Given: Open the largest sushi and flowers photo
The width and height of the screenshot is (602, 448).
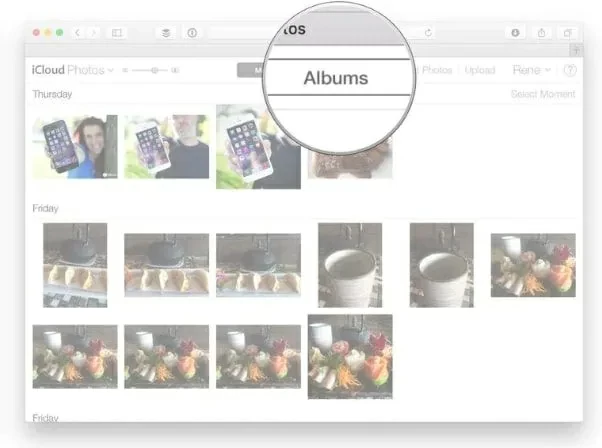Looking at the screenshot, I should pyautogui.click(x=350, y=357).
